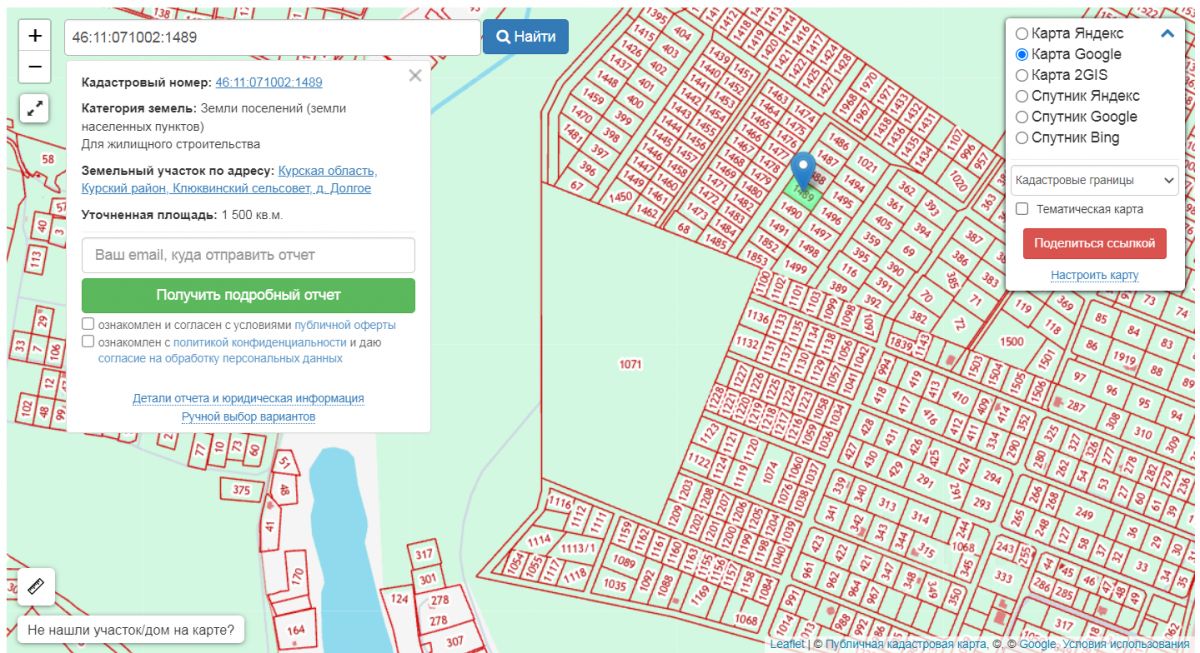Click the email input field for report

pos(248,255)
